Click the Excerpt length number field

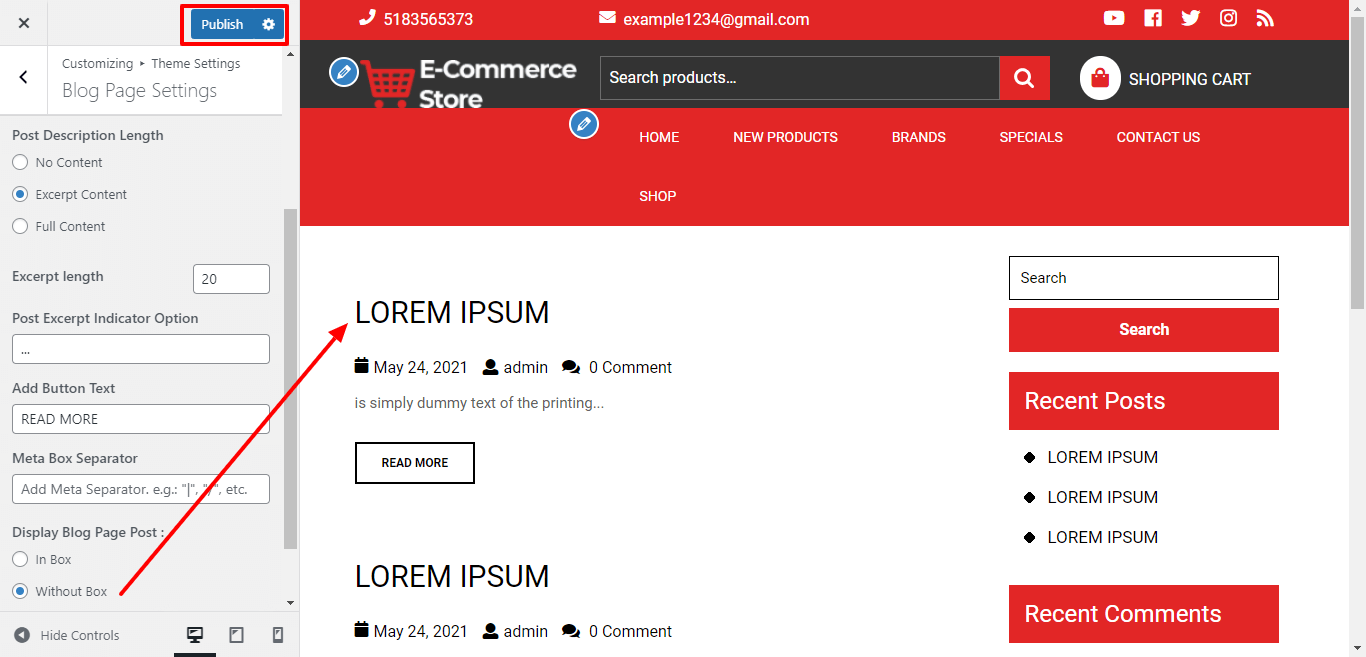(x=230, y=279)
